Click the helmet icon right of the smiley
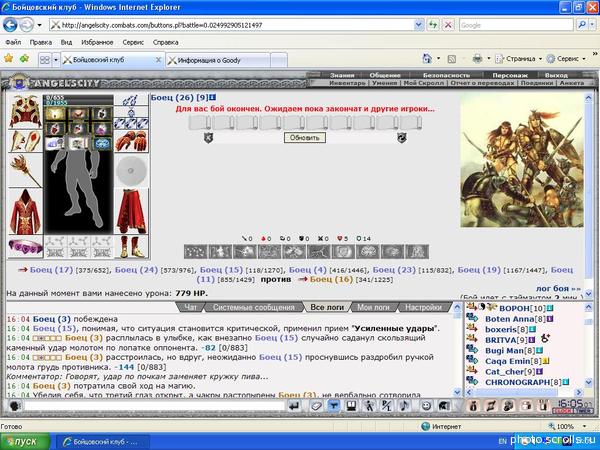The width and height of the screenshot is (600, 450). click(x=444, y=406)
